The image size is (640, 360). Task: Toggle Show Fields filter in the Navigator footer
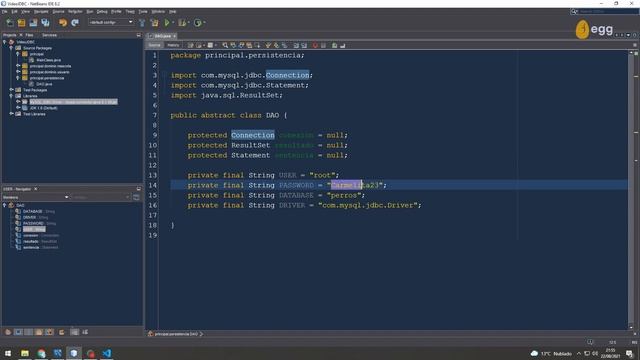tap(18, 332)
